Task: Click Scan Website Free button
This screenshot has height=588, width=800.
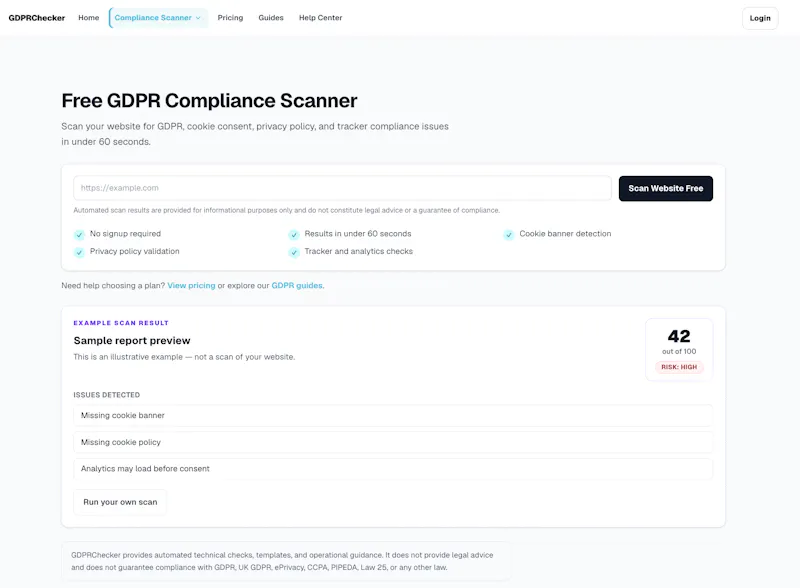Action: click(665, 188)
